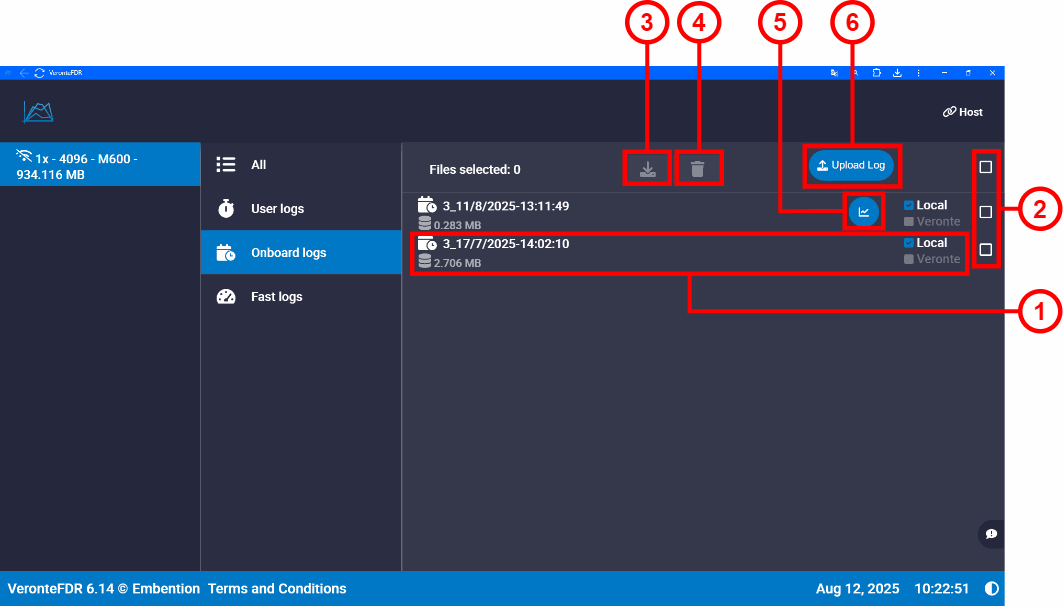Select the checkbox for log 3_17/7/2025-14:02:10
The width and height of the screenshot is (1063, 607).
click(x=985, y=250)
